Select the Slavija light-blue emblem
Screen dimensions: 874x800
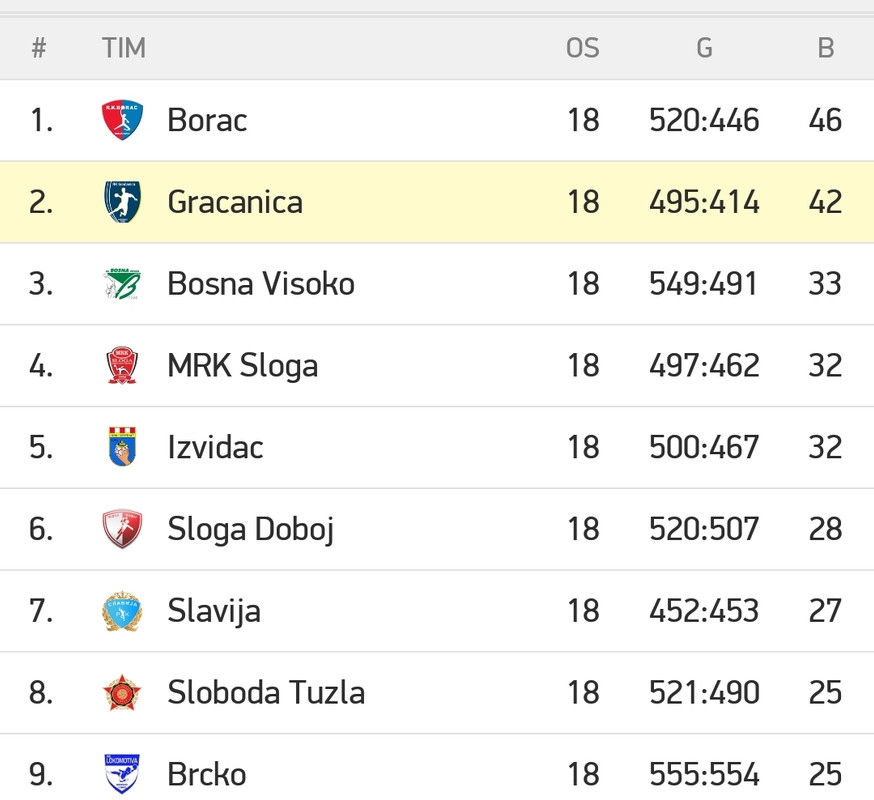(122, 611)
